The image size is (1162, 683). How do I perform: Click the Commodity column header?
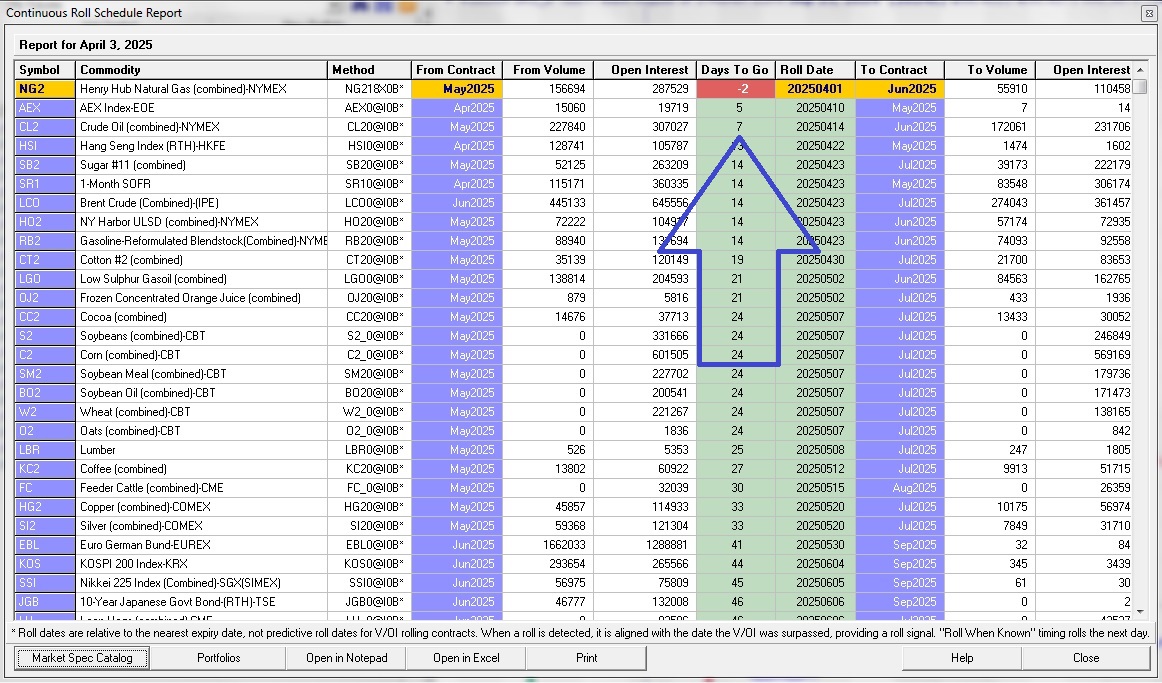pos(200,70)
